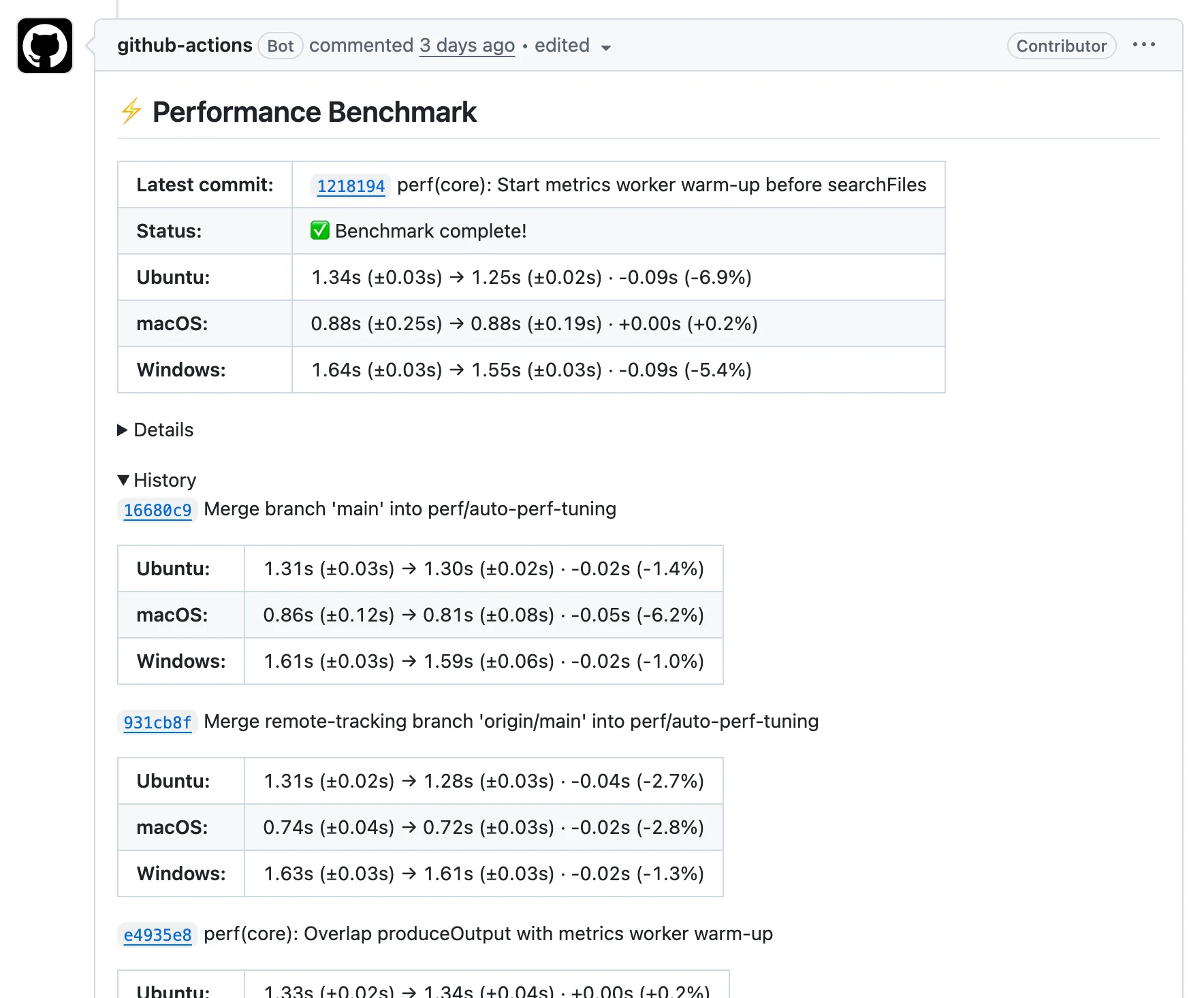Collapse the History disclosure section
Image resolution: width=1204 pixels, height=998 pixels.
157,480
